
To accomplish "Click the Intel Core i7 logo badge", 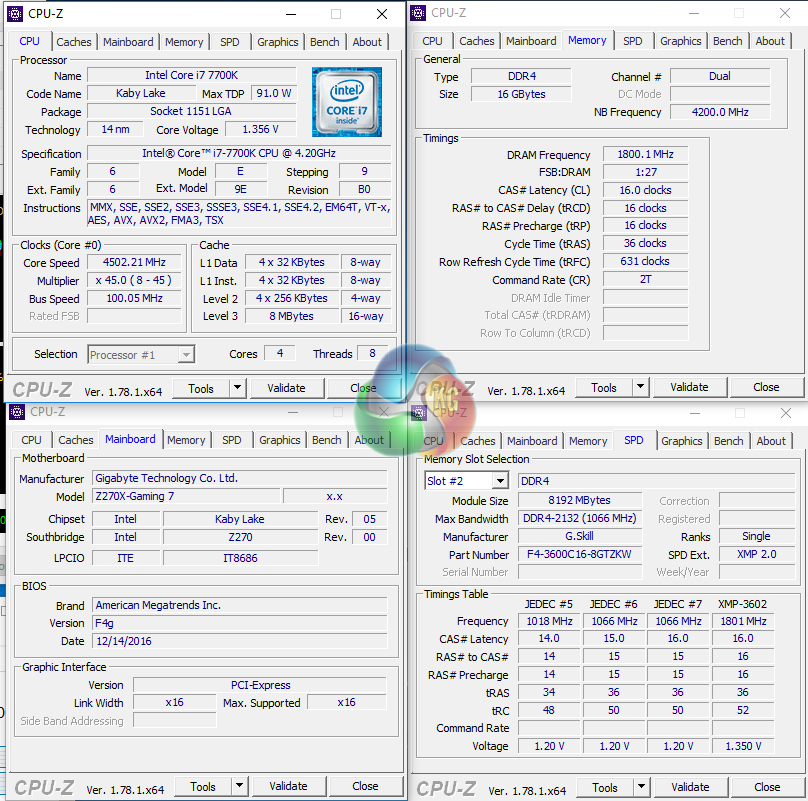I will [x=346, y=102].
